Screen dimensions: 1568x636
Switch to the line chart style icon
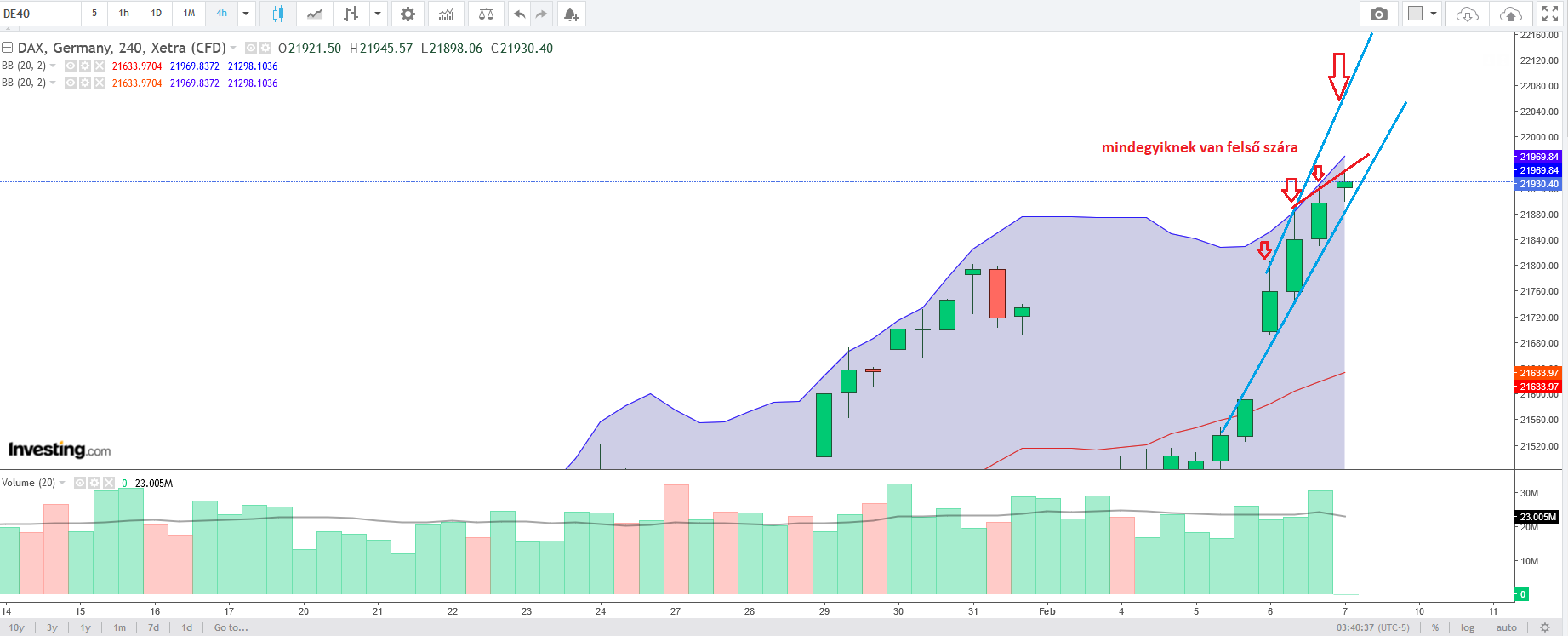click(315, 14)
